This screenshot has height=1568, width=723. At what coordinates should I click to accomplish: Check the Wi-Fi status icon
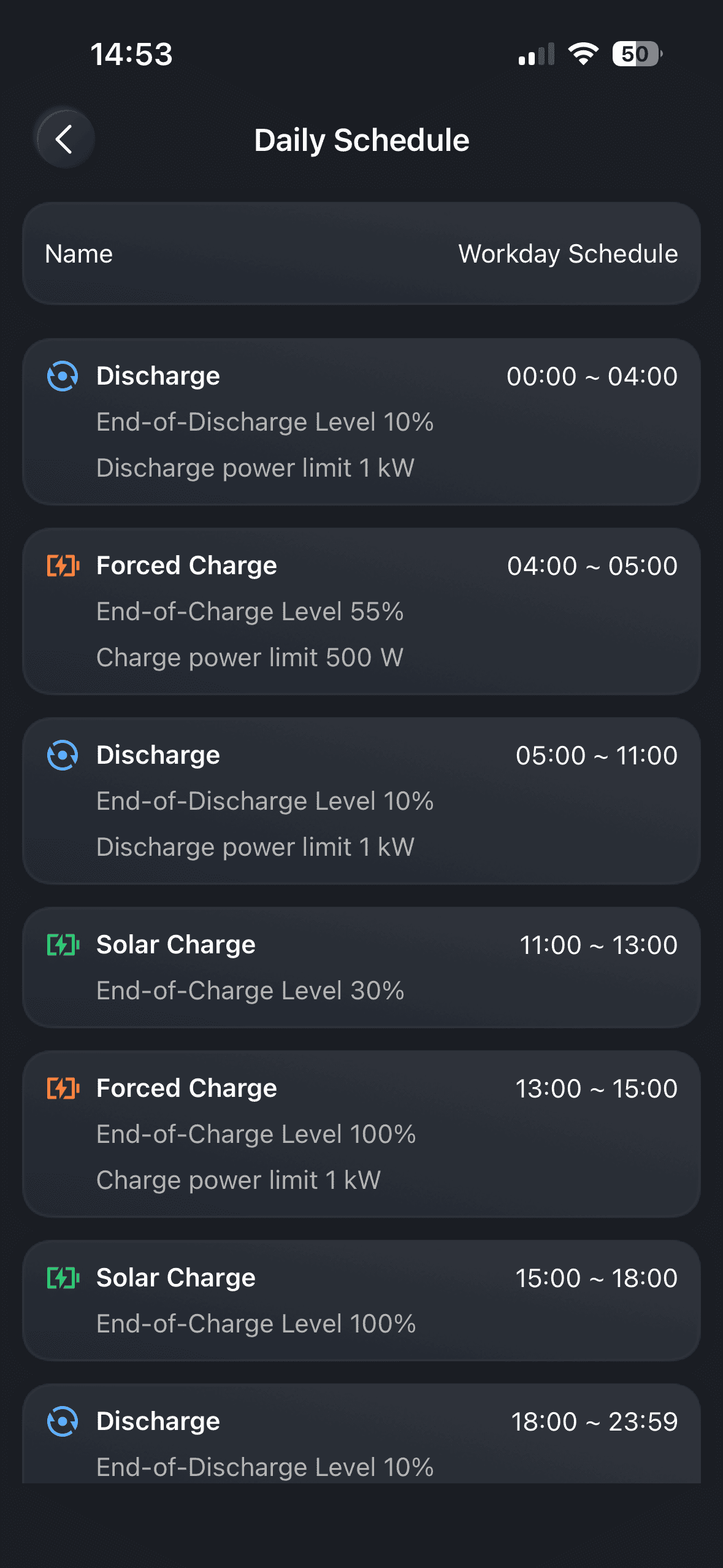pyautogui.click(x=583, y=54)
